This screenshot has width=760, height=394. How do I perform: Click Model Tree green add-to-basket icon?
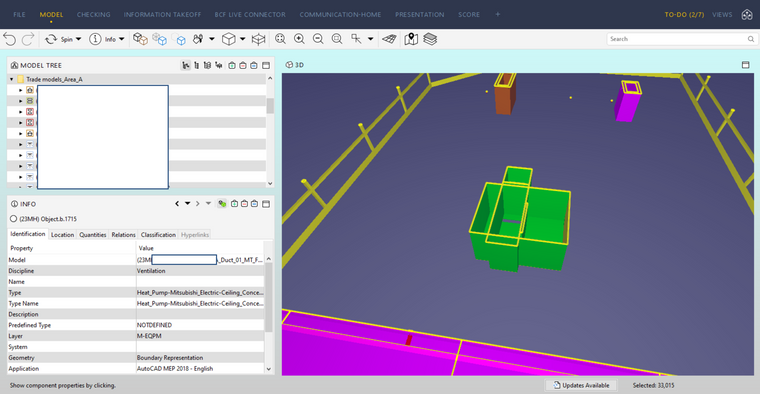(x=232, y=65)
